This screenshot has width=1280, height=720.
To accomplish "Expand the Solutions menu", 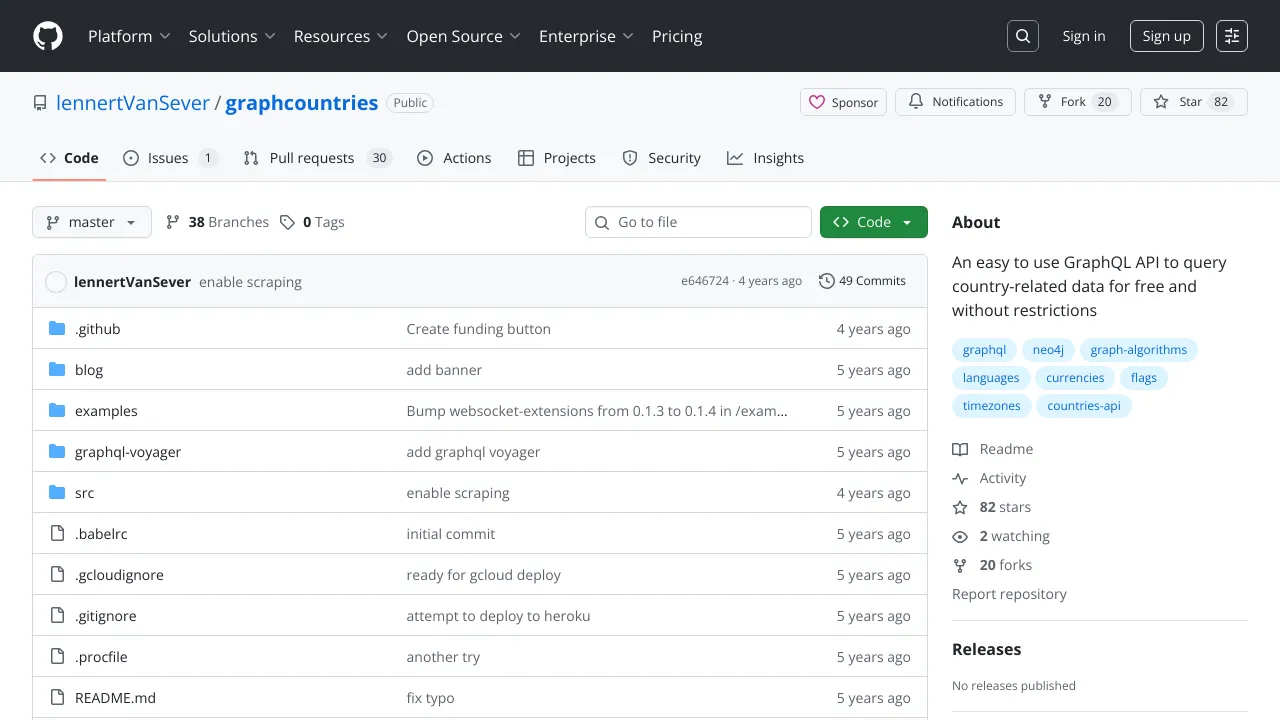I will 232,36.
